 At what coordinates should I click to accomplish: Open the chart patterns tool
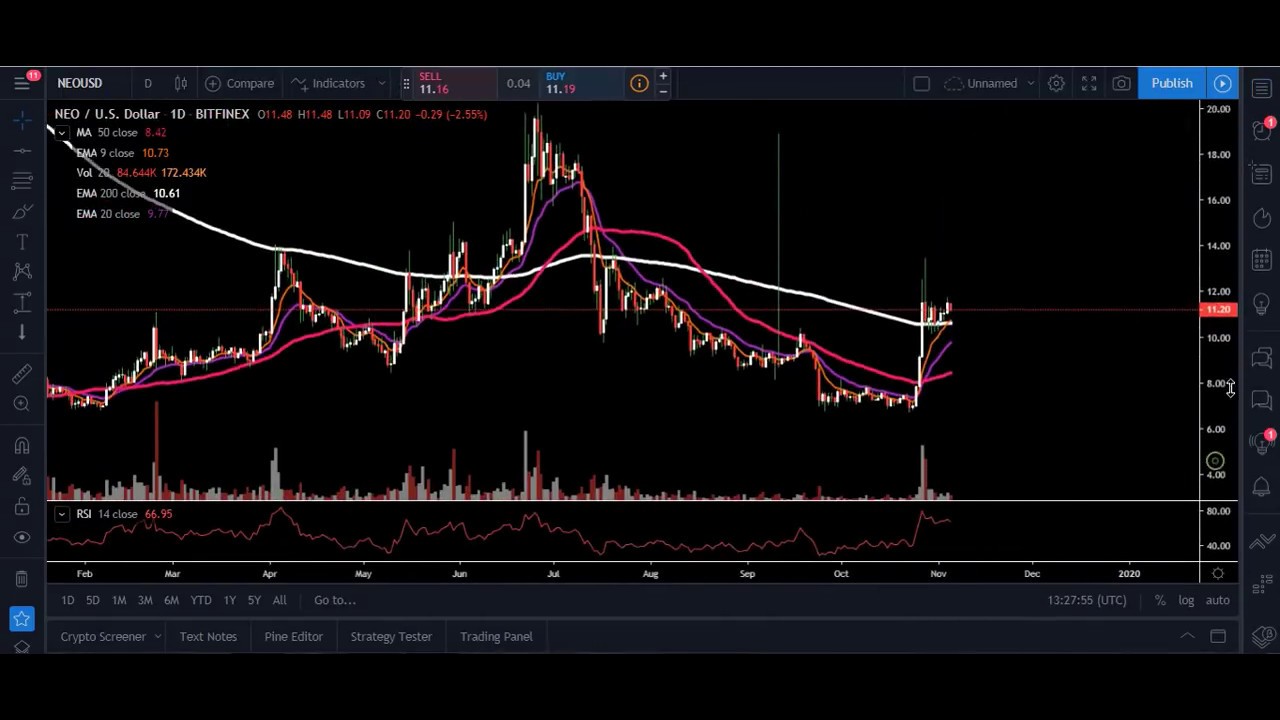click(22, 271)
